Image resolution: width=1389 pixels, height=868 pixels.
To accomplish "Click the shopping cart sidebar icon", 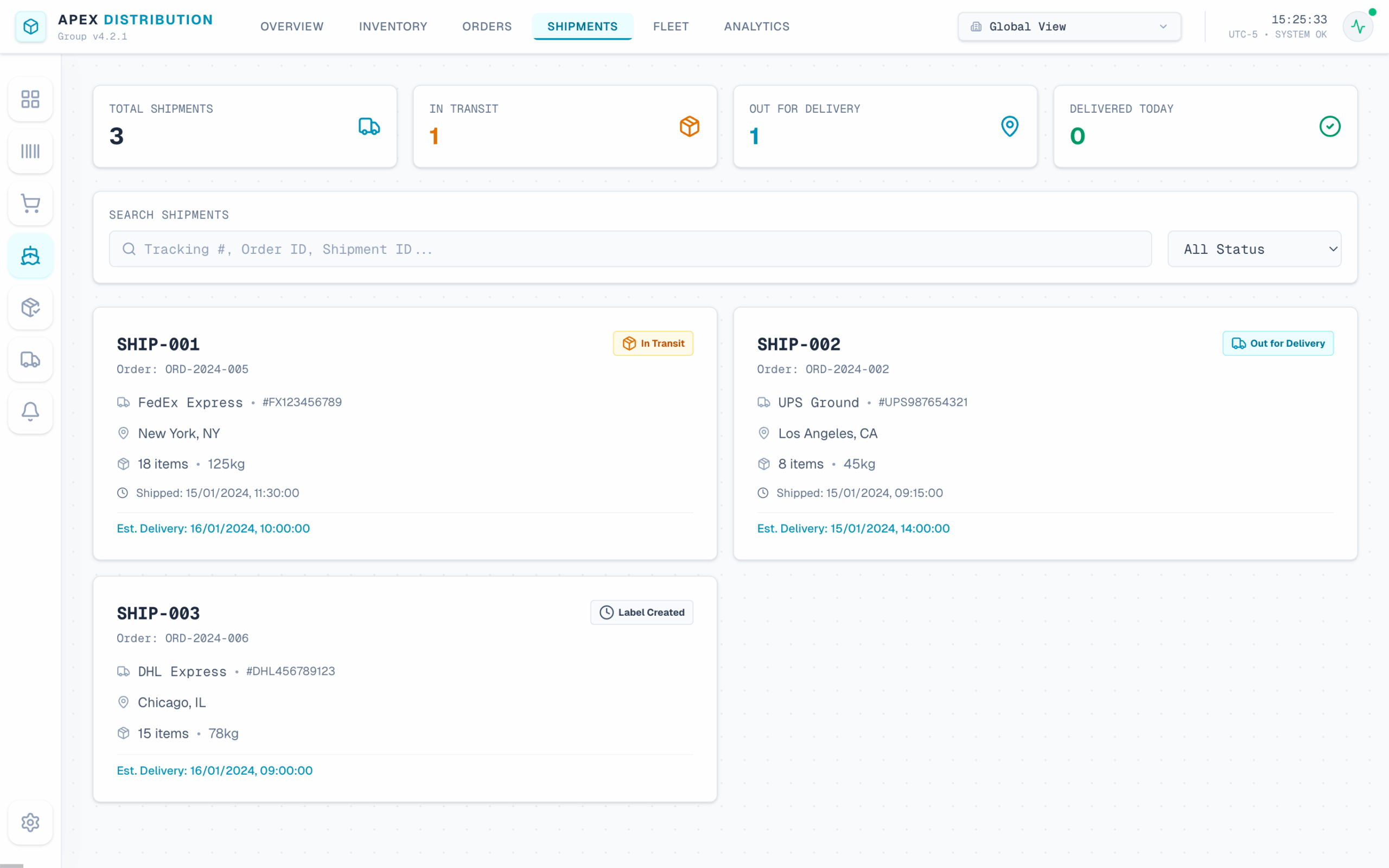I will (x=30, y=203).
